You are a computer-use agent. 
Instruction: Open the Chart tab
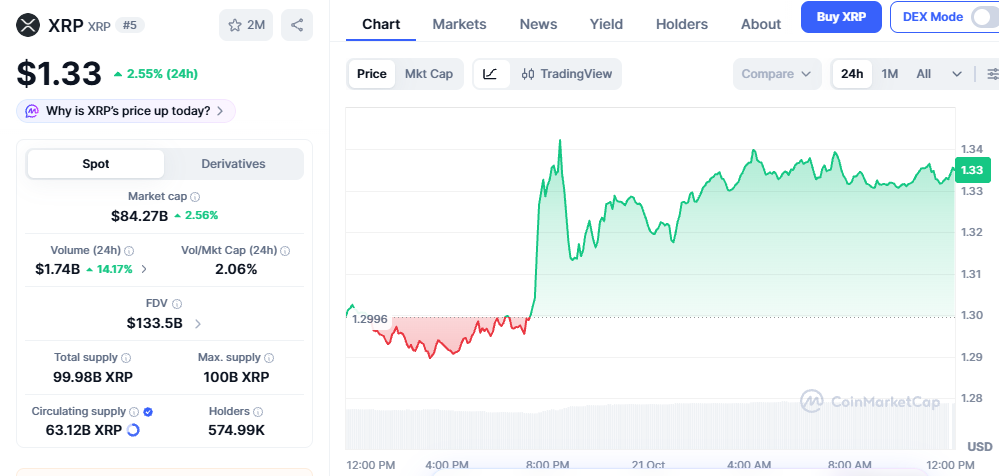381,24
